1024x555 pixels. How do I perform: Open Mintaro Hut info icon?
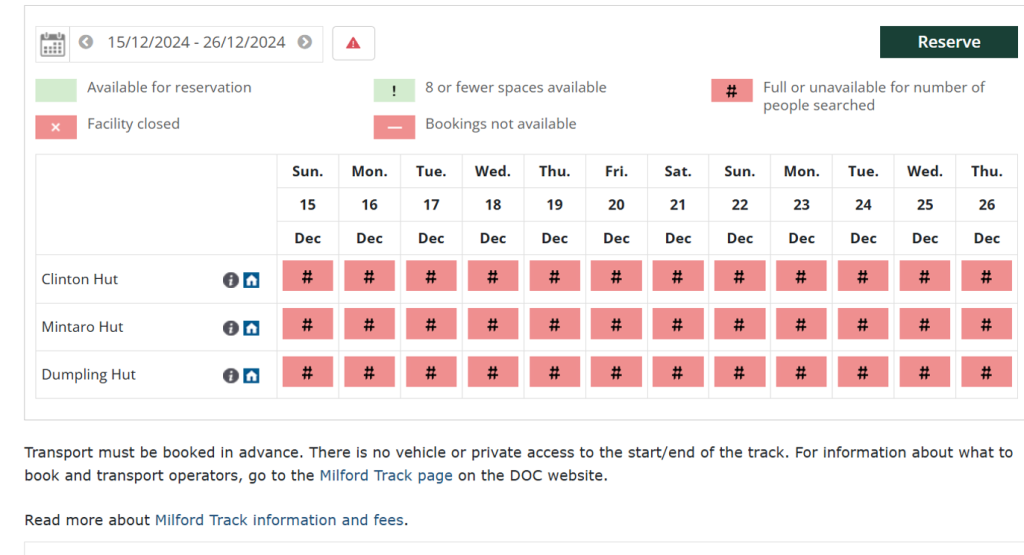point(230,328)
